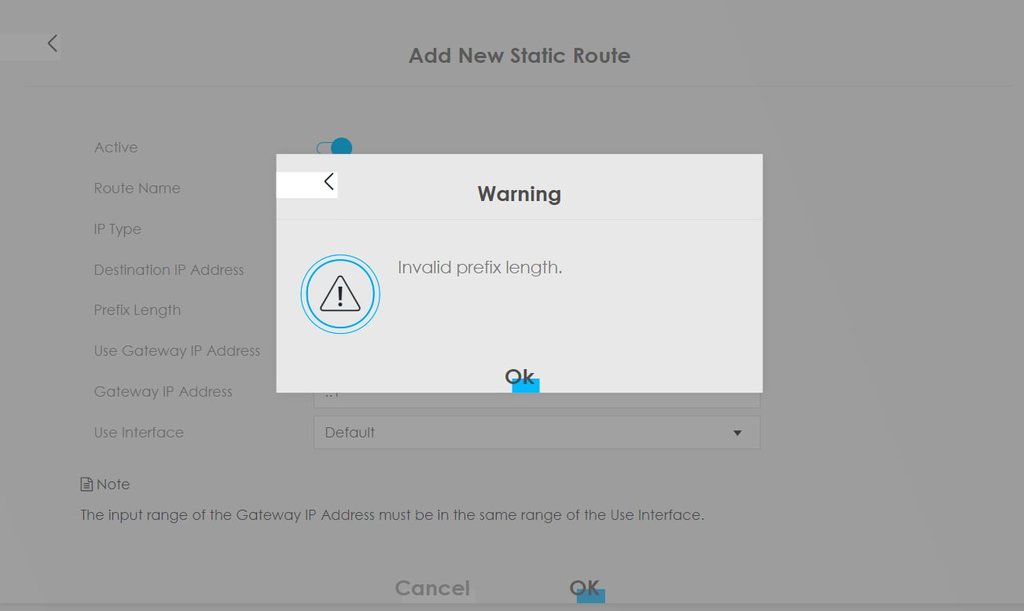Viewport: 1024px width, 611px height.
Task: Confirm static route with bottom OK
Action: pos(584,588)
